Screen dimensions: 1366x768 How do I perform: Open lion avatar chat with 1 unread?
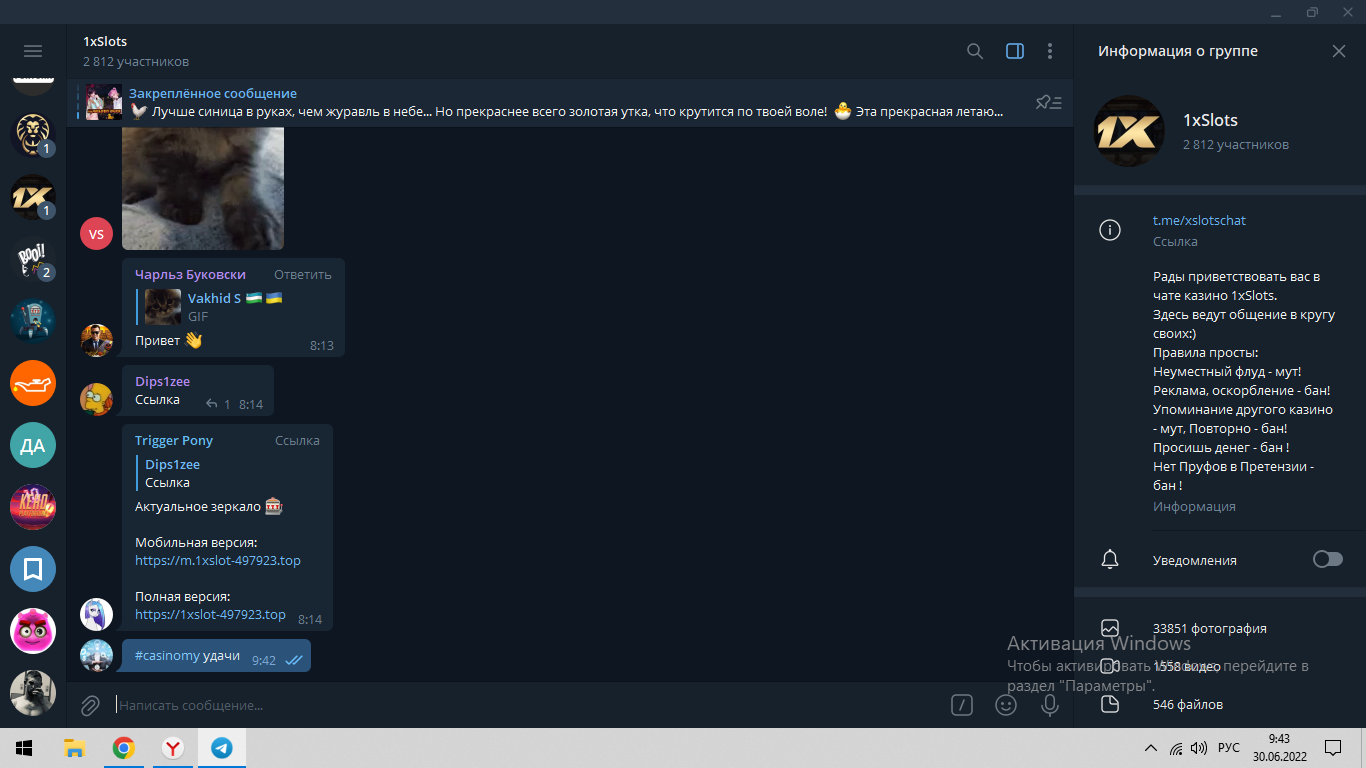coord(33,134)
